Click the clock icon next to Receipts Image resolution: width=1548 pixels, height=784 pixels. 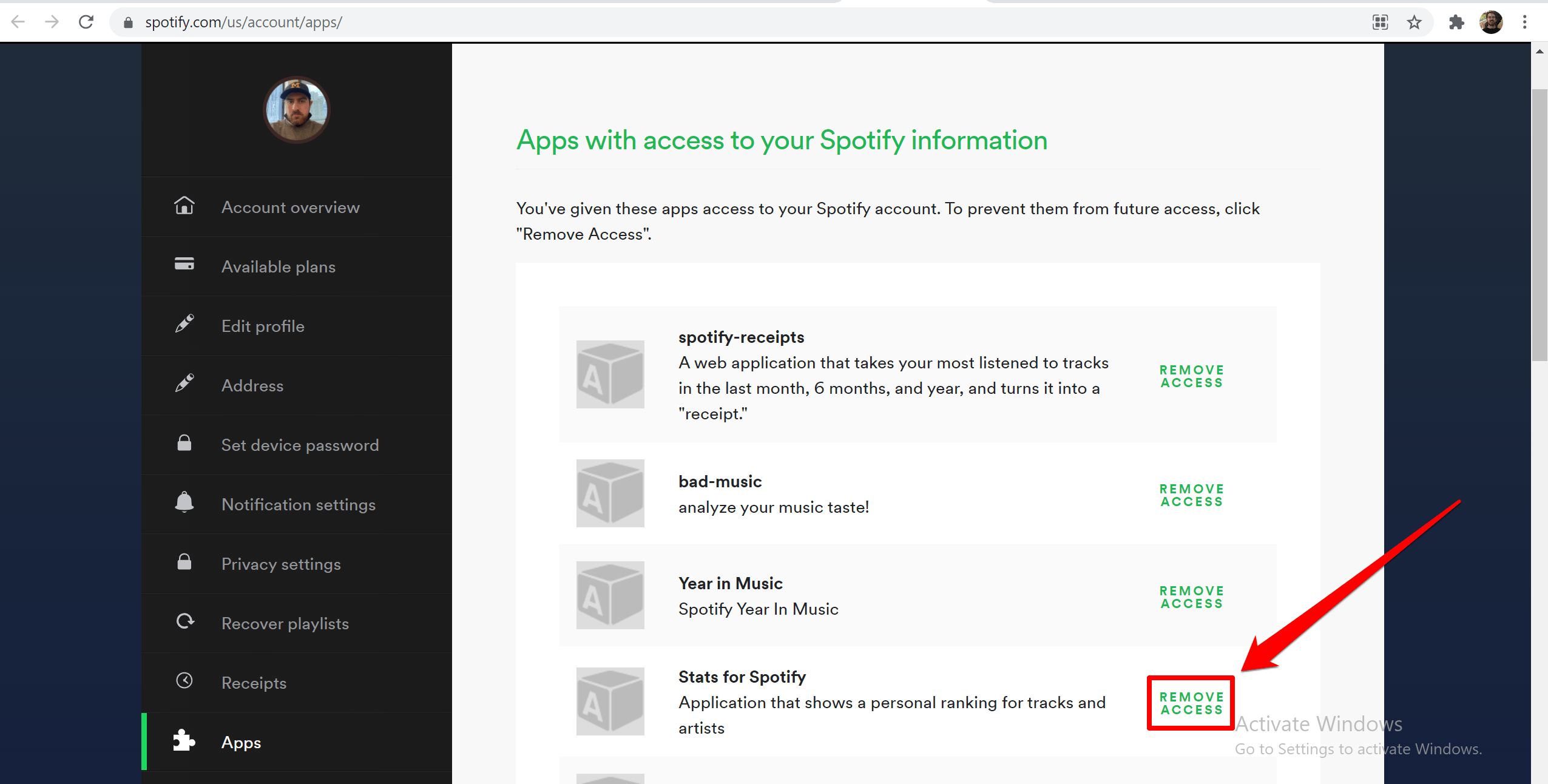(184, 681)
